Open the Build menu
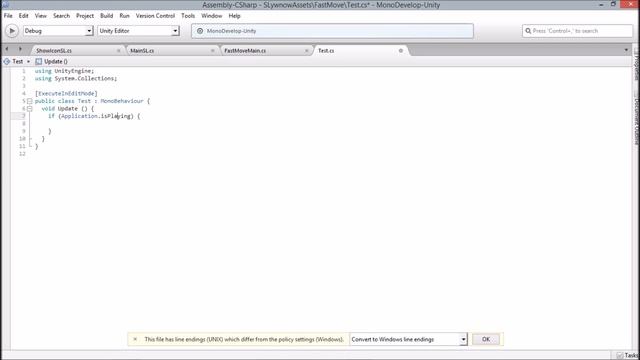The height and width of the screenshot is (360, 640). (107, 16)
